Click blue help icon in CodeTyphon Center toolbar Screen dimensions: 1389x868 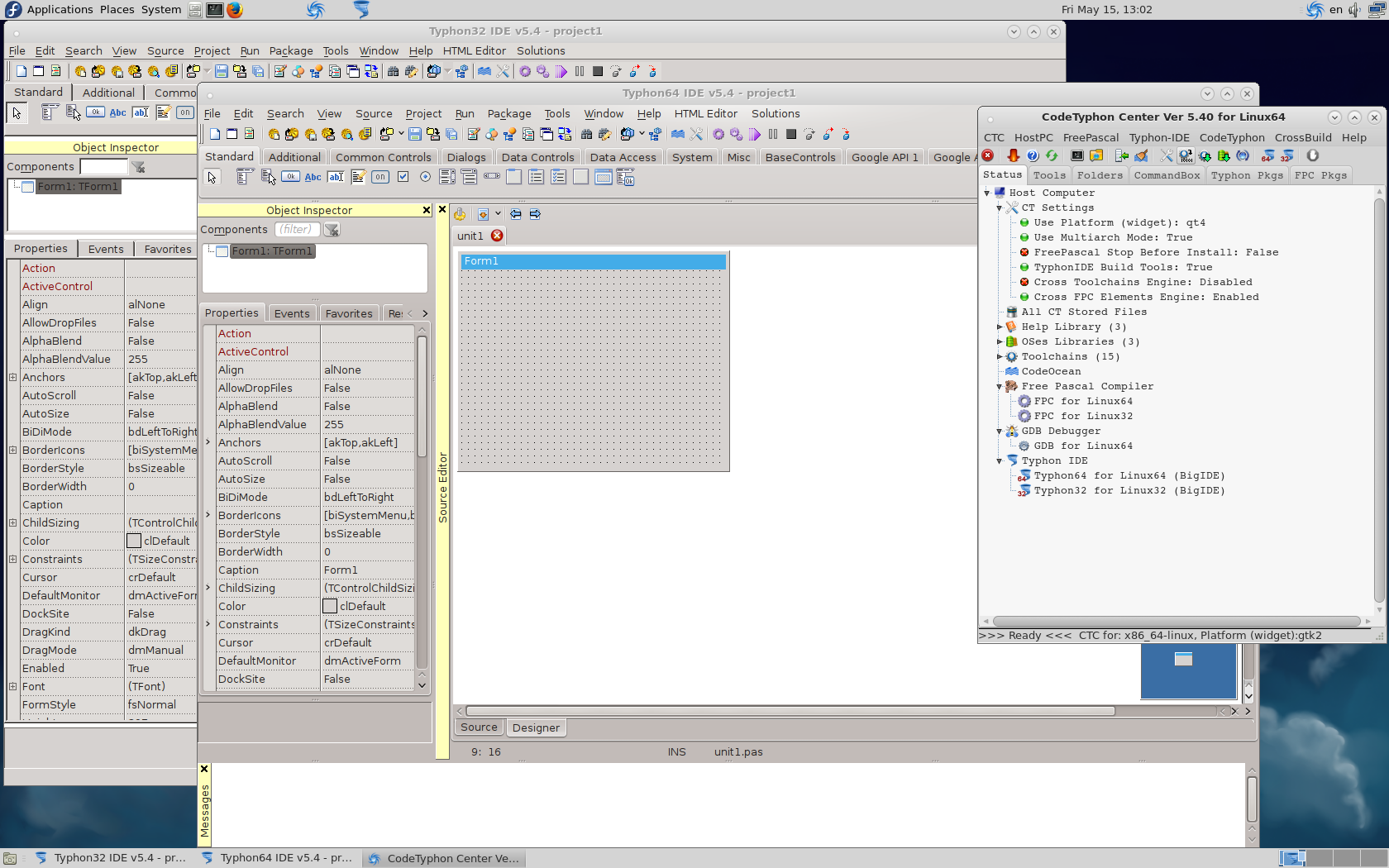click(x=1033, y=155)
